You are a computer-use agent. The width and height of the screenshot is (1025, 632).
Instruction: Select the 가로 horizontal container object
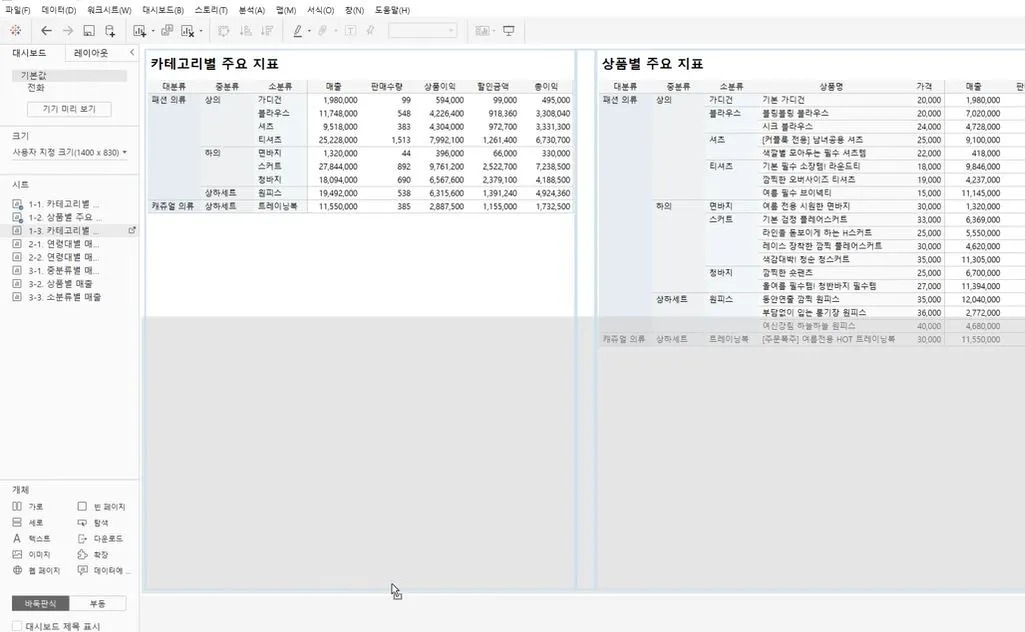(x=27, y=507)
